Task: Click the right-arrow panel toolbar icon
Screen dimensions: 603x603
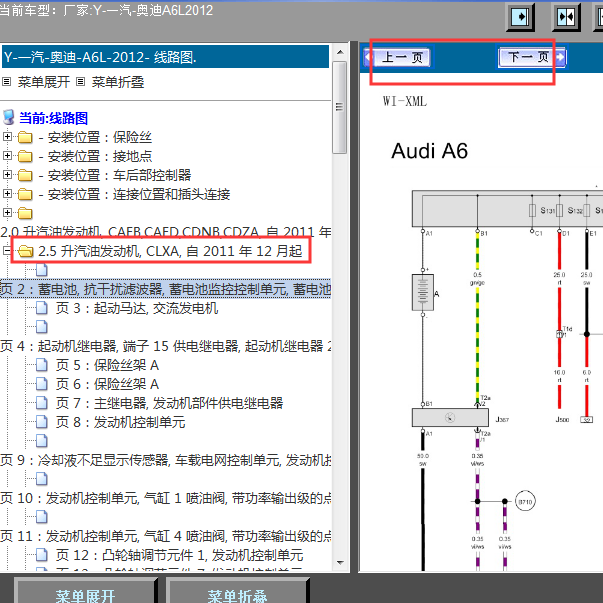Action: pos(520,17)
